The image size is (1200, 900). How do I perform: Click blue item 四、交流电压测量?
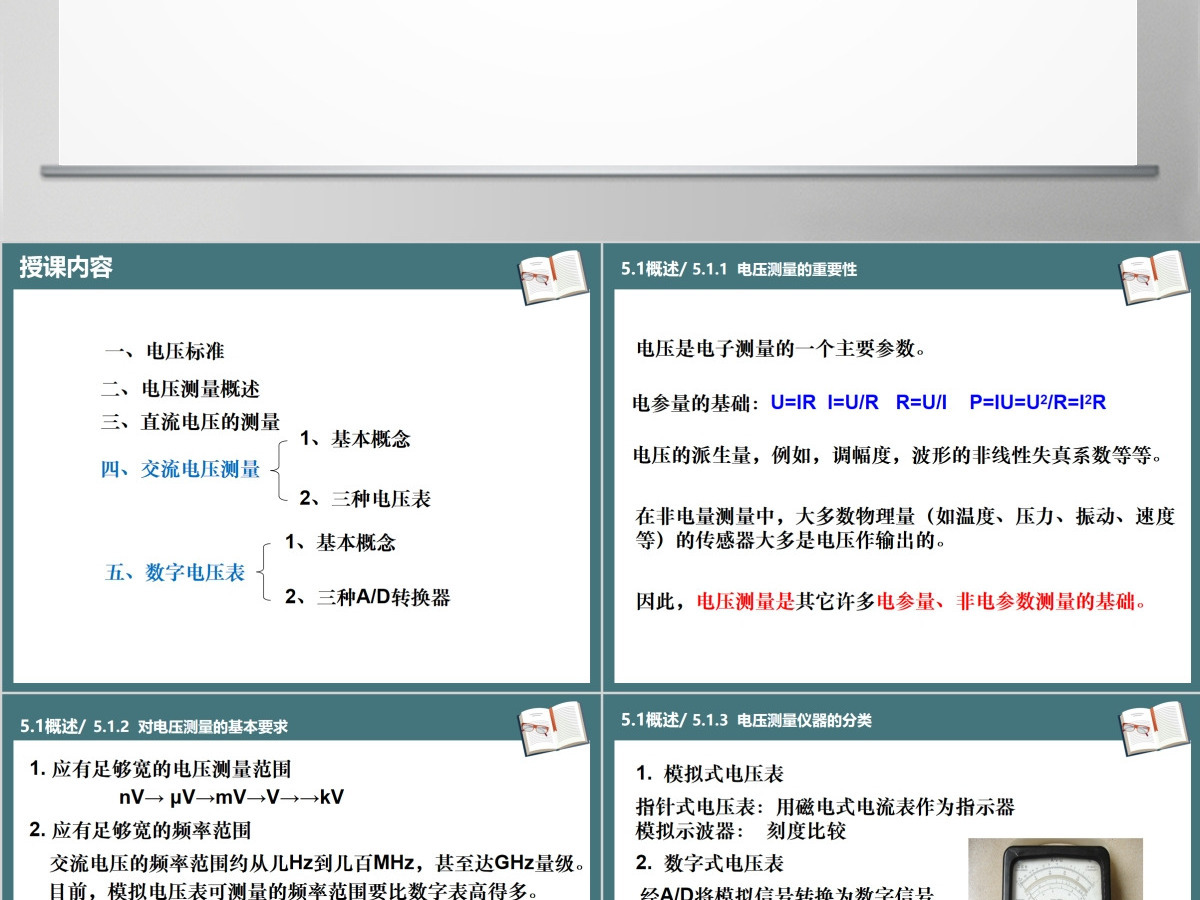(180, 469)
